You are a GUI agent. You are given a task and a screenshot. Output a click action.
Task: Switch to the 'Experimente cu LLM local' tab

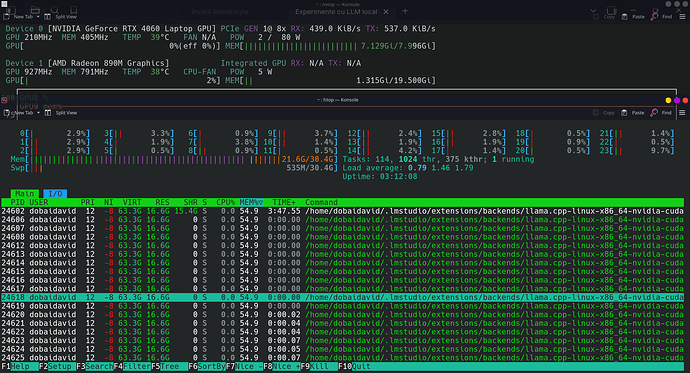pyautogui.click(x=336, y=12)
